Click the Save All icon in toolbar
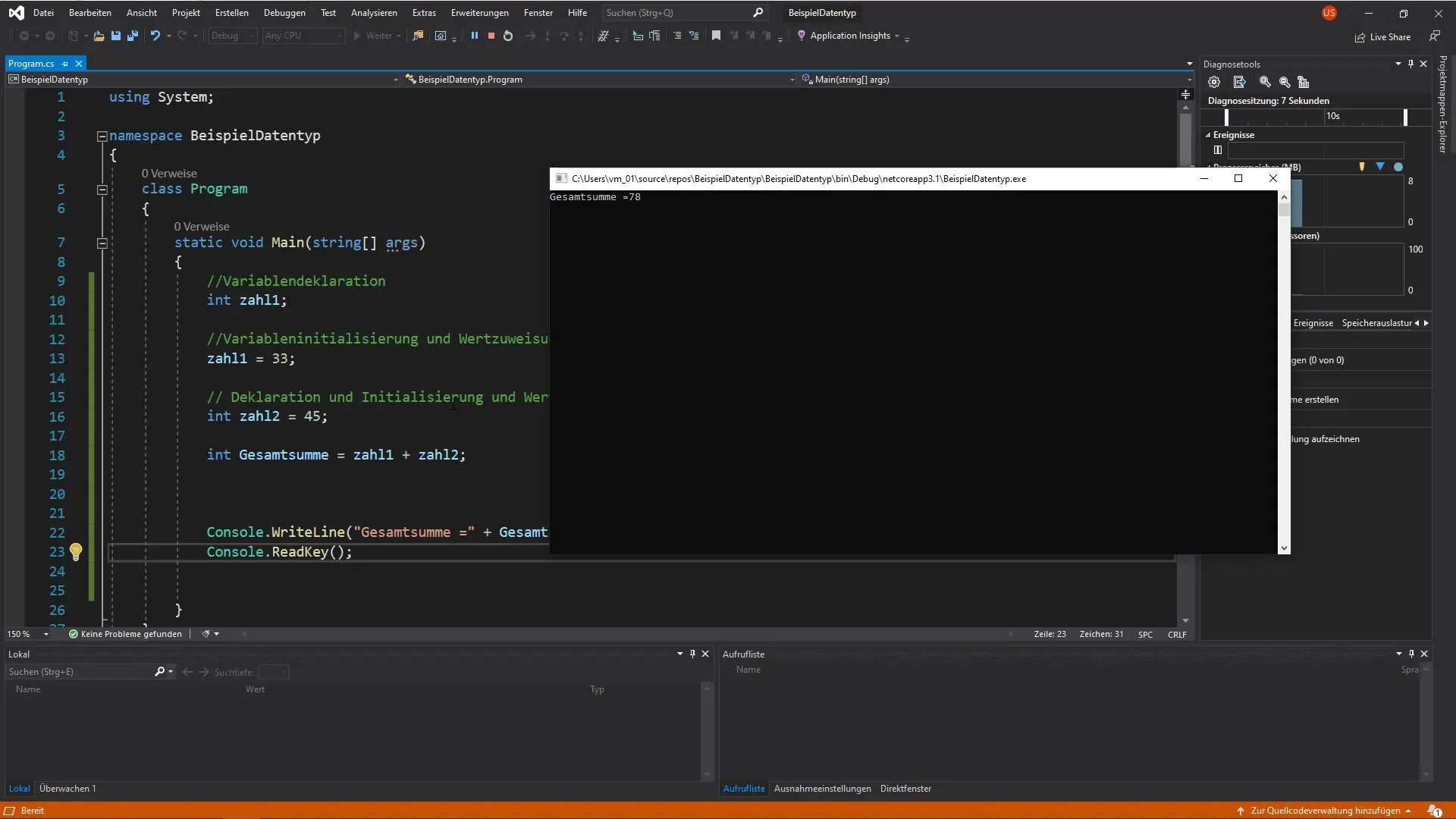 [133, 36]
